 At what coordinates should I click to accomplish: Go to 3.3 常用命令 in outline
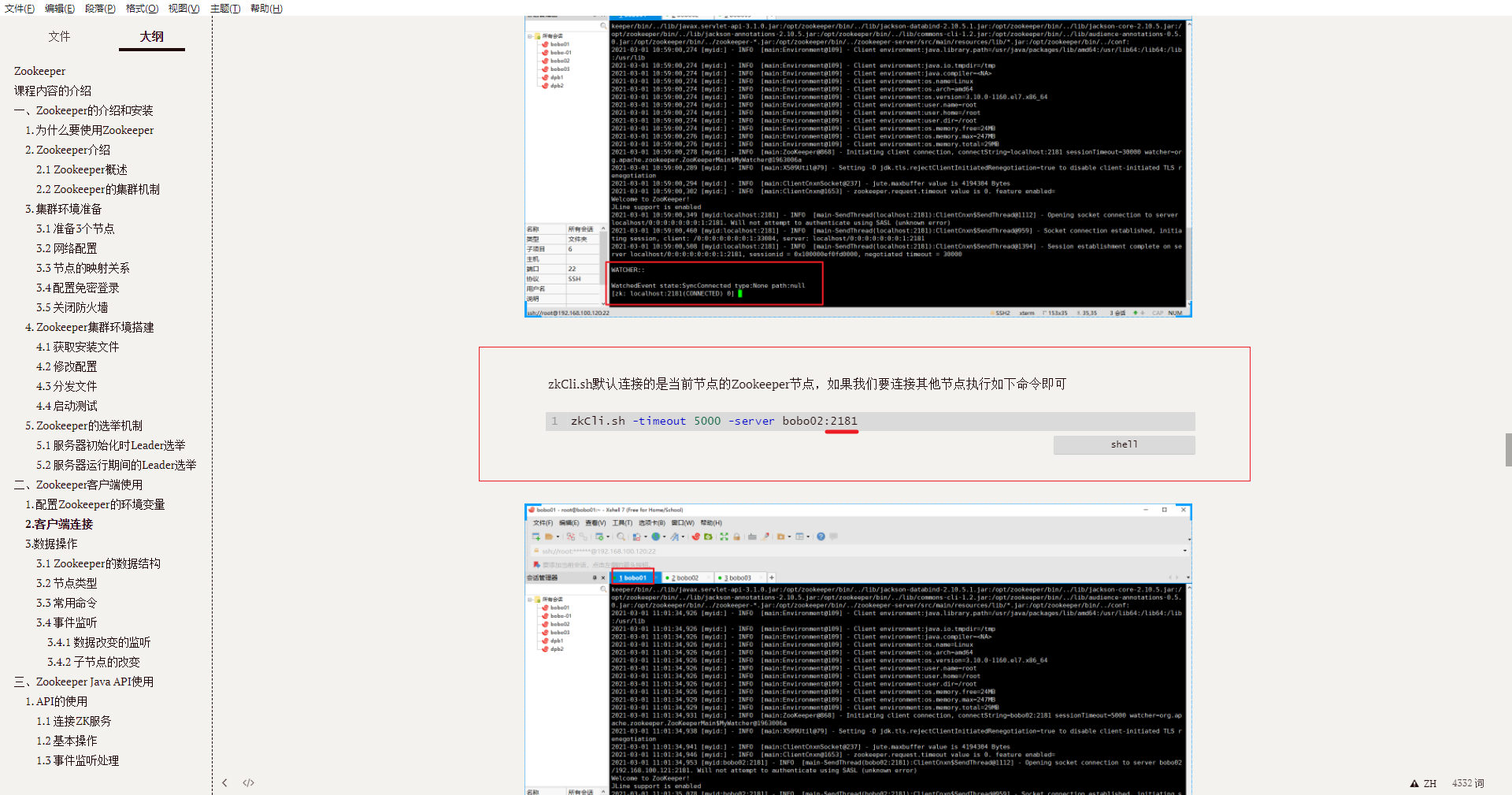coord(66,603)
